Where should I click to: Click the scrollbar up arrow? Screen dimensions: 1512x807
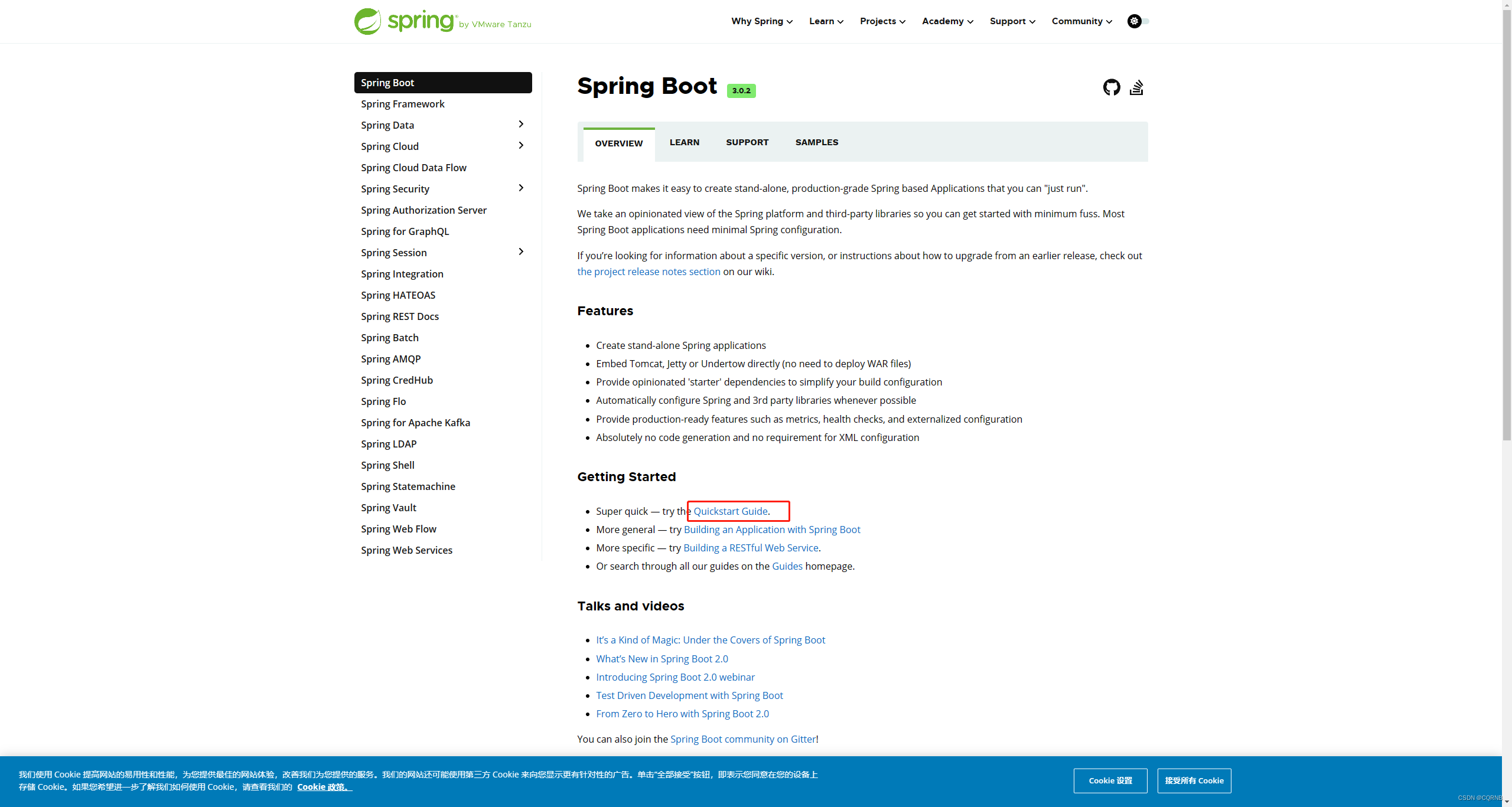tap(1507, 4)
